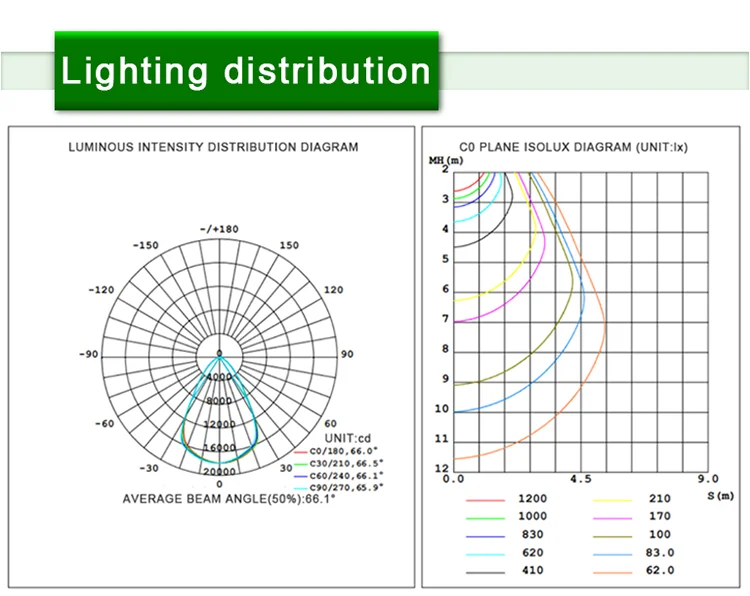Click the UNIT:cd label near polar chart
The height and width of the screenshot is (596, 750).
click(349, 438)
